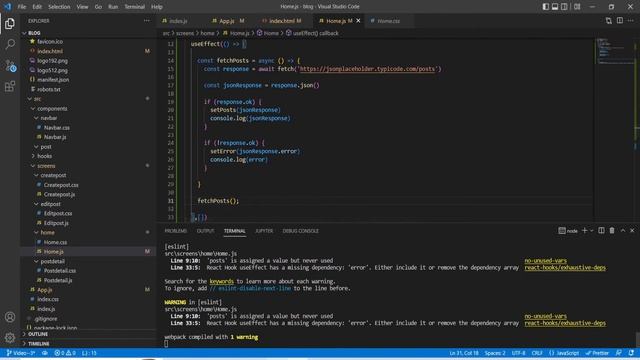Click the Ln 31, Col 18 cursor position
Viewport: 640px width, 360px height.
pyautogui.click(x=464, y=353)
